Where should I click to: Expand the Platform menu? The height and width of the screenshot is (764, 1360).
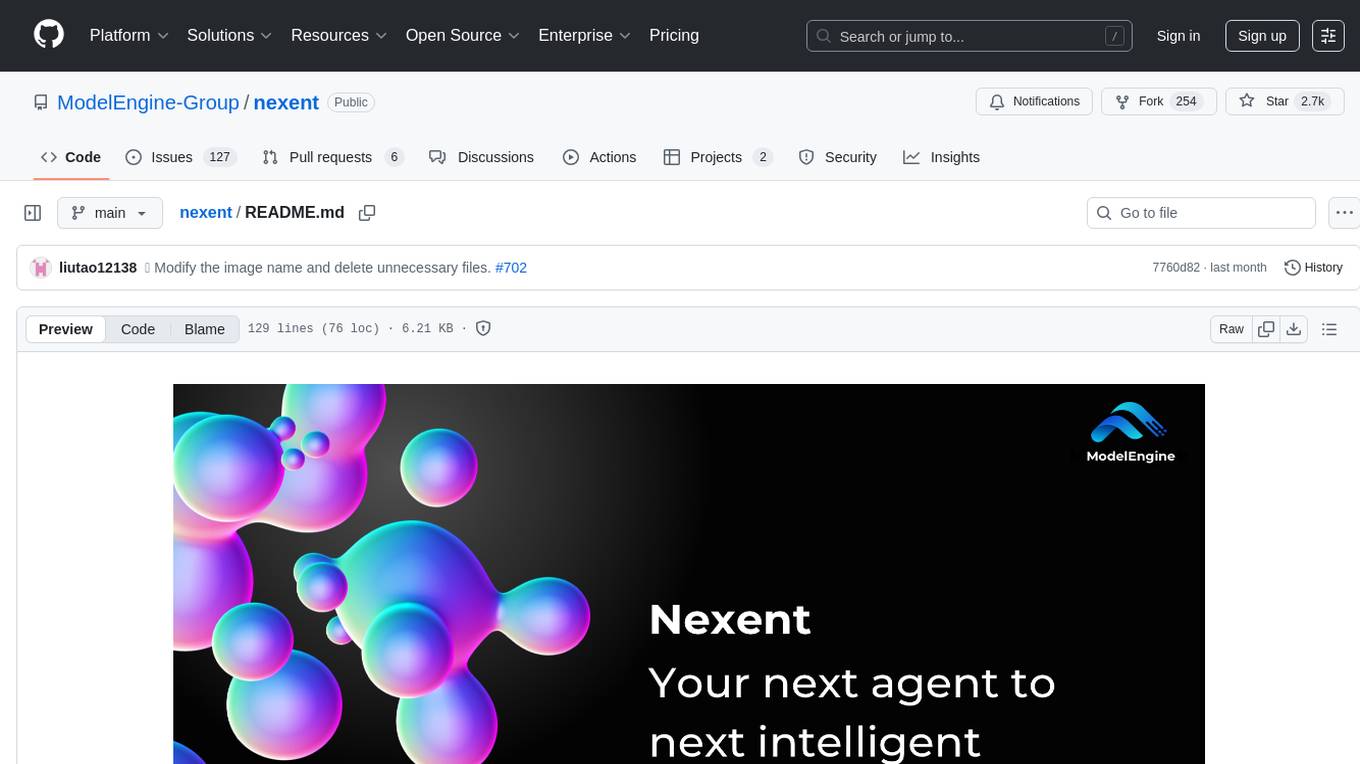click(x=129, y=35)
